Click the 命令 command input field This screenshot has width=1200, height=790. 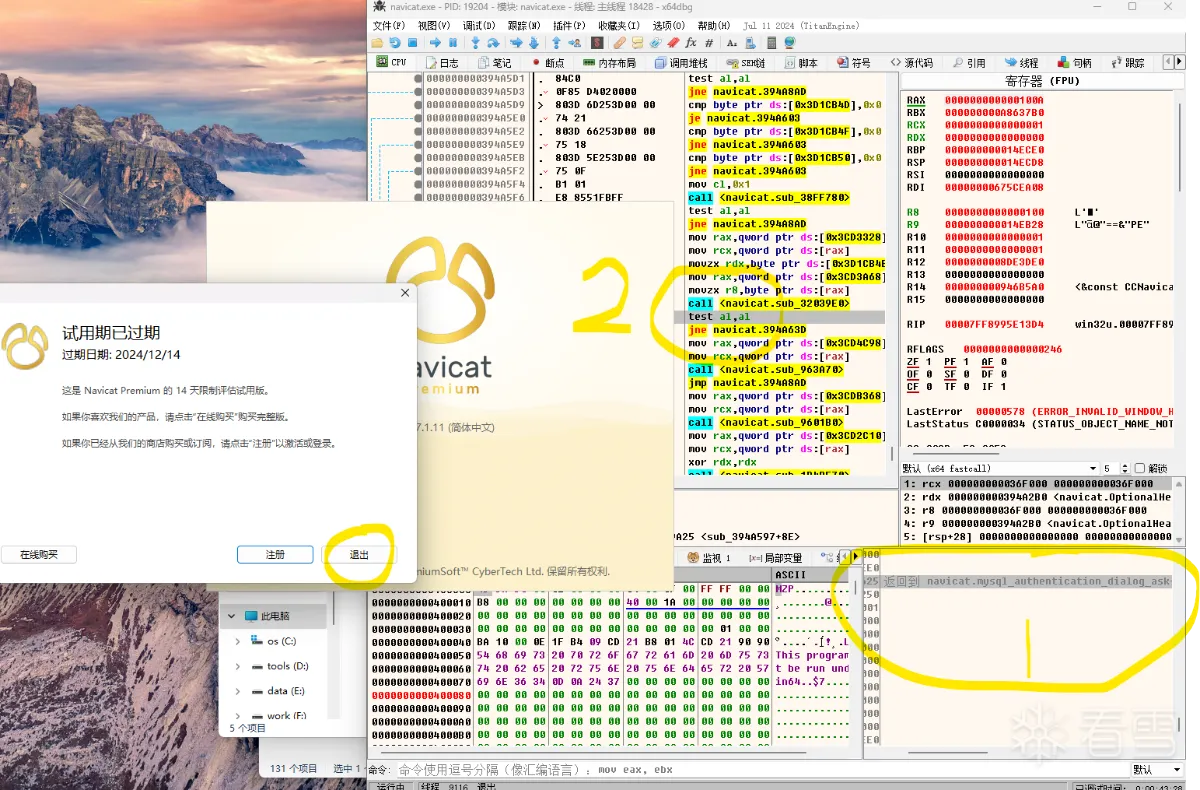click(x=760, y=769)
